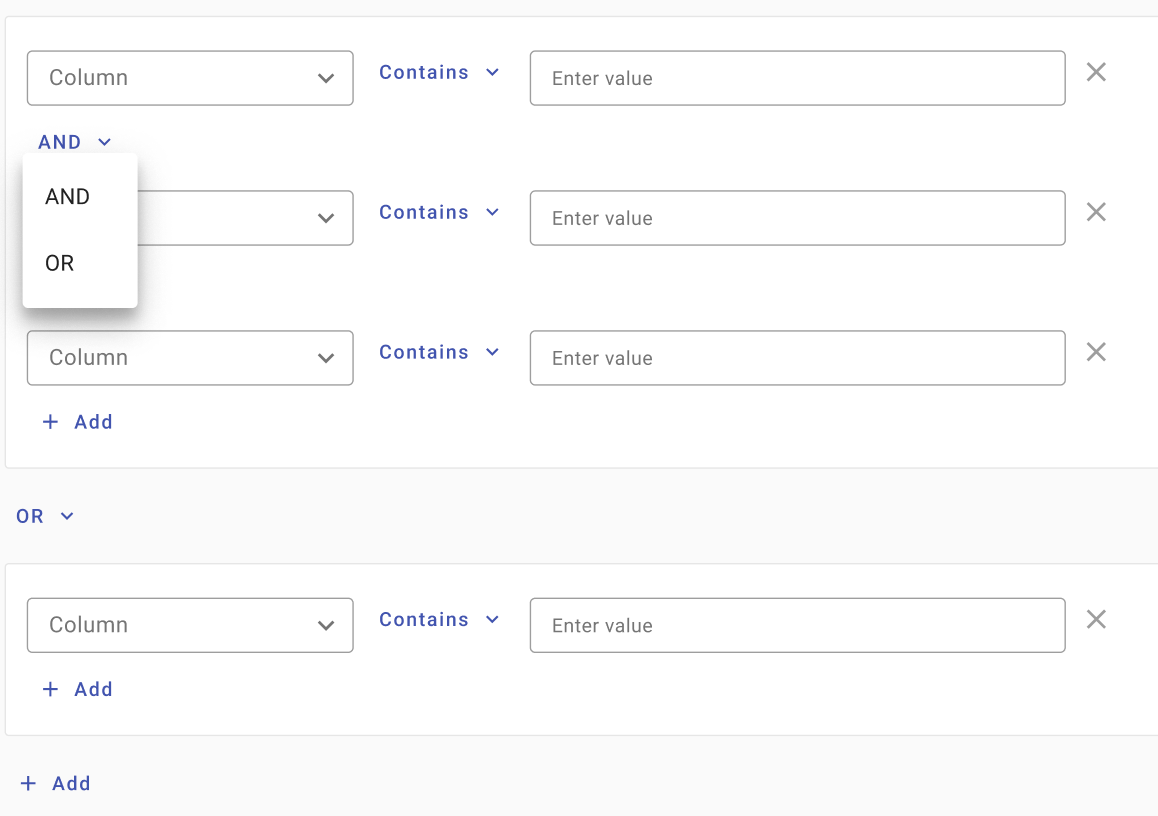Open the first row's Column dropdown
The width and height of the screenshot is (1158, 816).
(x=190, y=78)
